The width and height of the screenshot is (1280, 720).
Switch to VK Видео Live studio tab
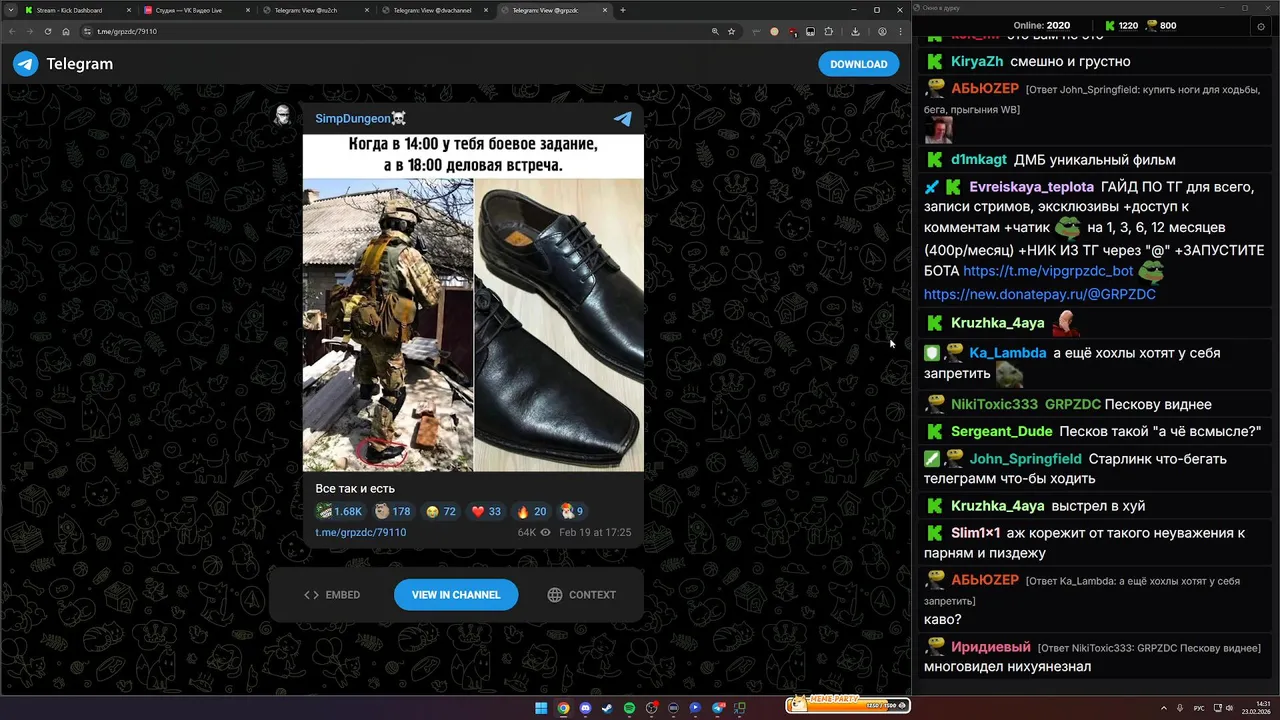195,10
